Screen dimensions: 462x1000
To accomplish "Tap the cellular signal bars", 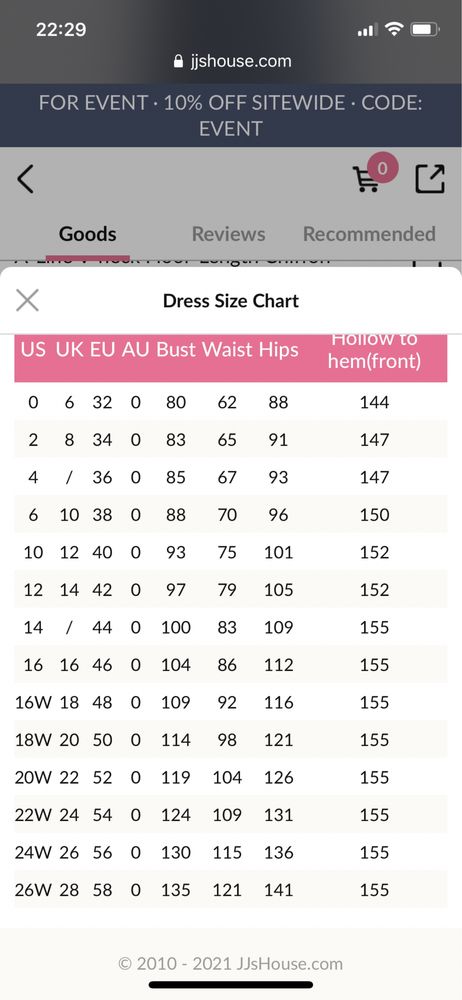I will pos(368,29).
